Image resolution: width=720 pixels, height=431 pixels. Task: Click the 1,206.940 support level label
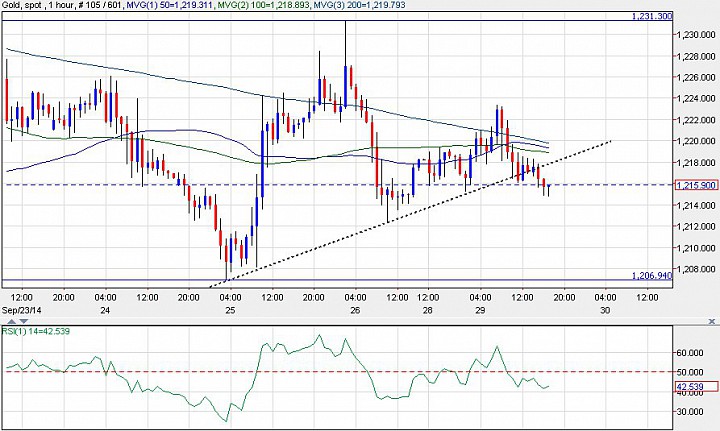(x=652, y=275)
